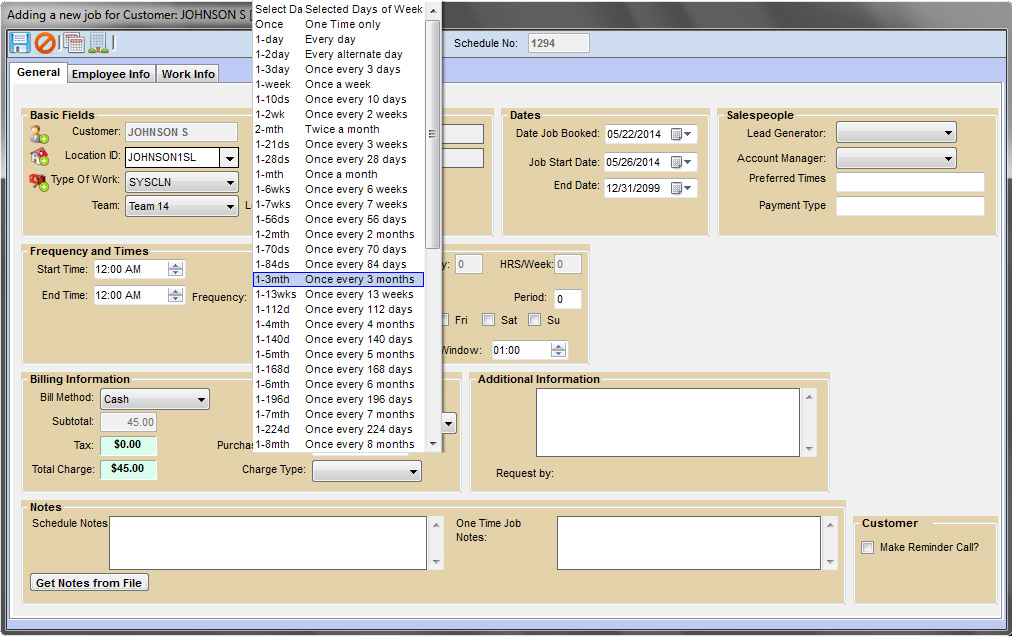Click the Period input field
The height and width of the screenshot is (636, 1012).
pyautogui.click(x=567, y=299)
